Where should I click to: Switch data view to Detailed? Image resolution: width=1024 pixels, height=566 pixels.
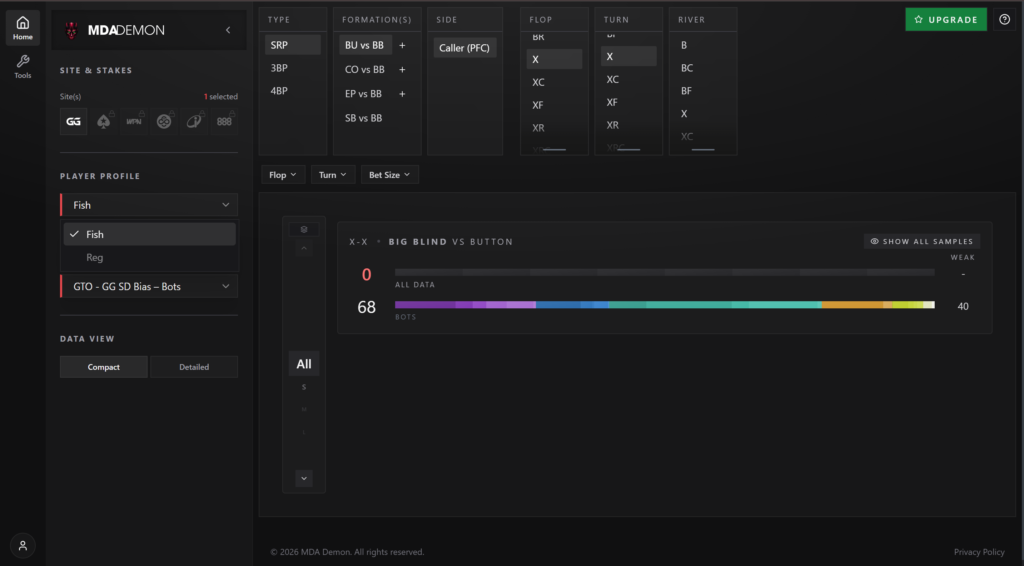[194, 367]
